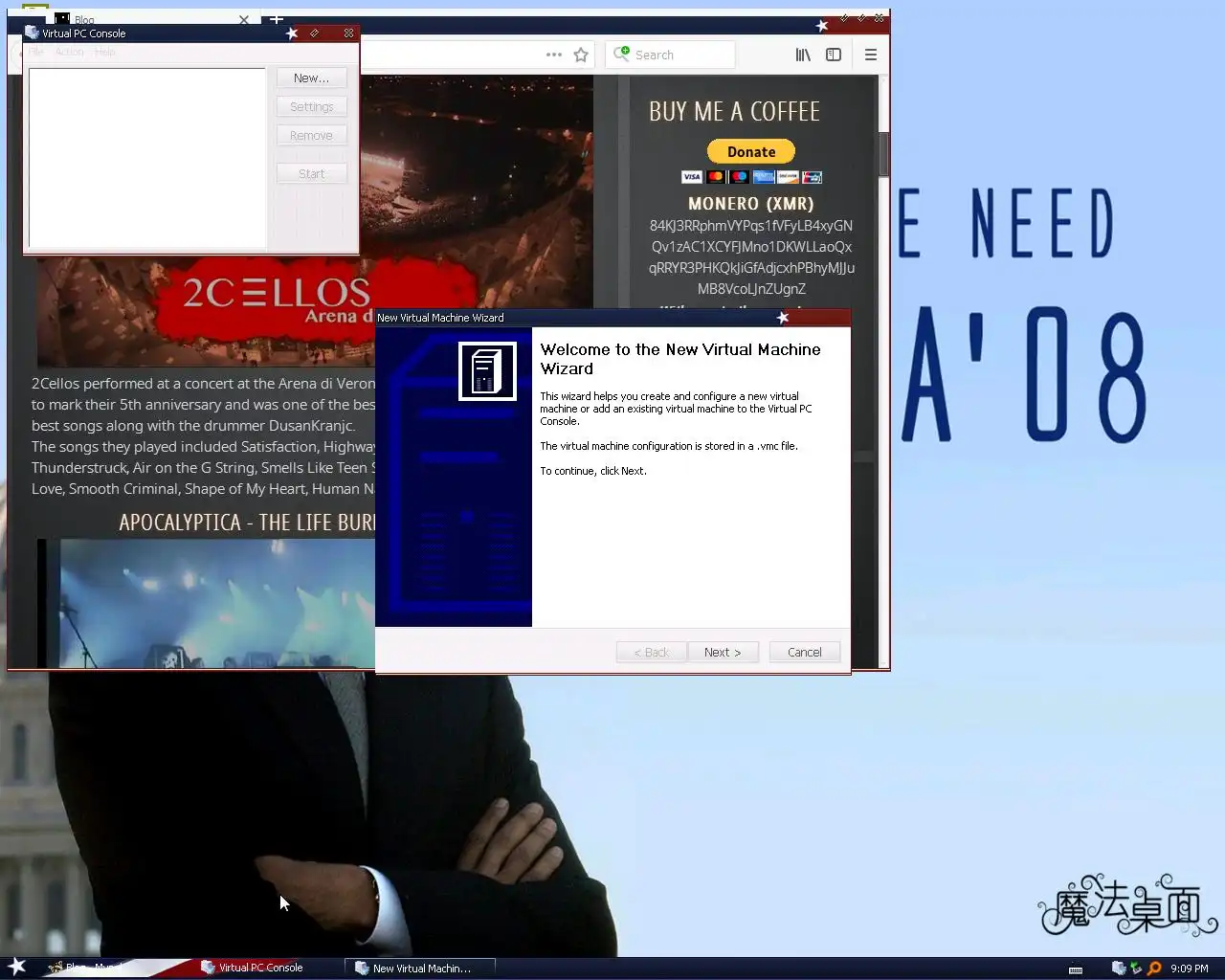The image size is (1225, 980).
Task: Click the keyboard tray icon on taskbar
Action: tap(1076, 969)
